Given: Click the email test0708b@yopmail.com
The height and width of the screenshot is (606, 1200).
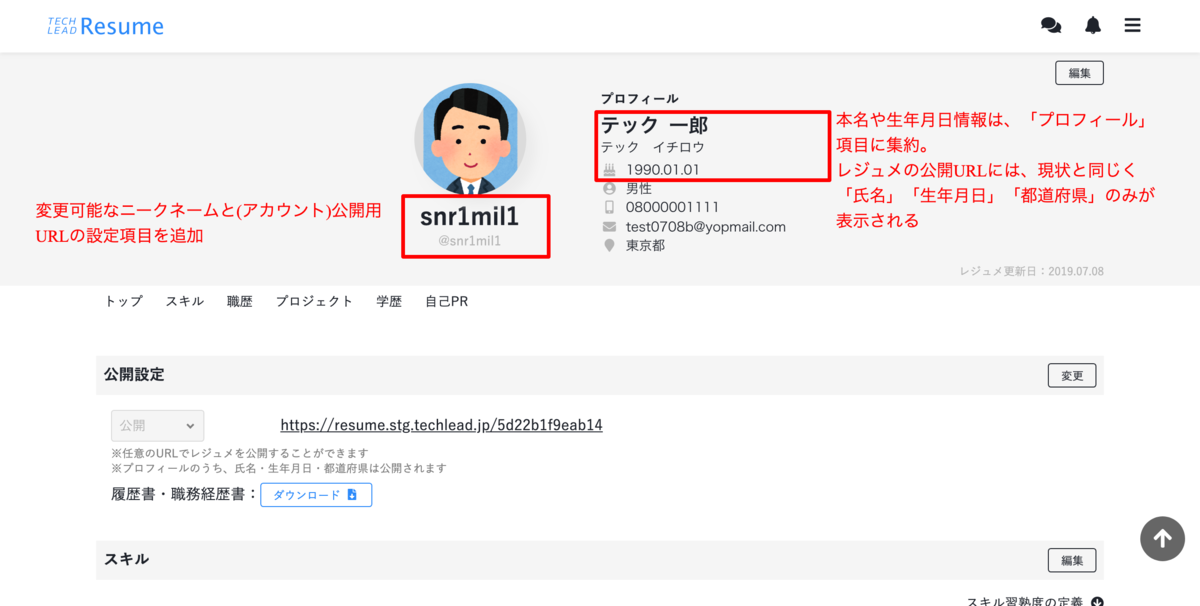Looking at the screenshot, I should (x=706, y=227).
